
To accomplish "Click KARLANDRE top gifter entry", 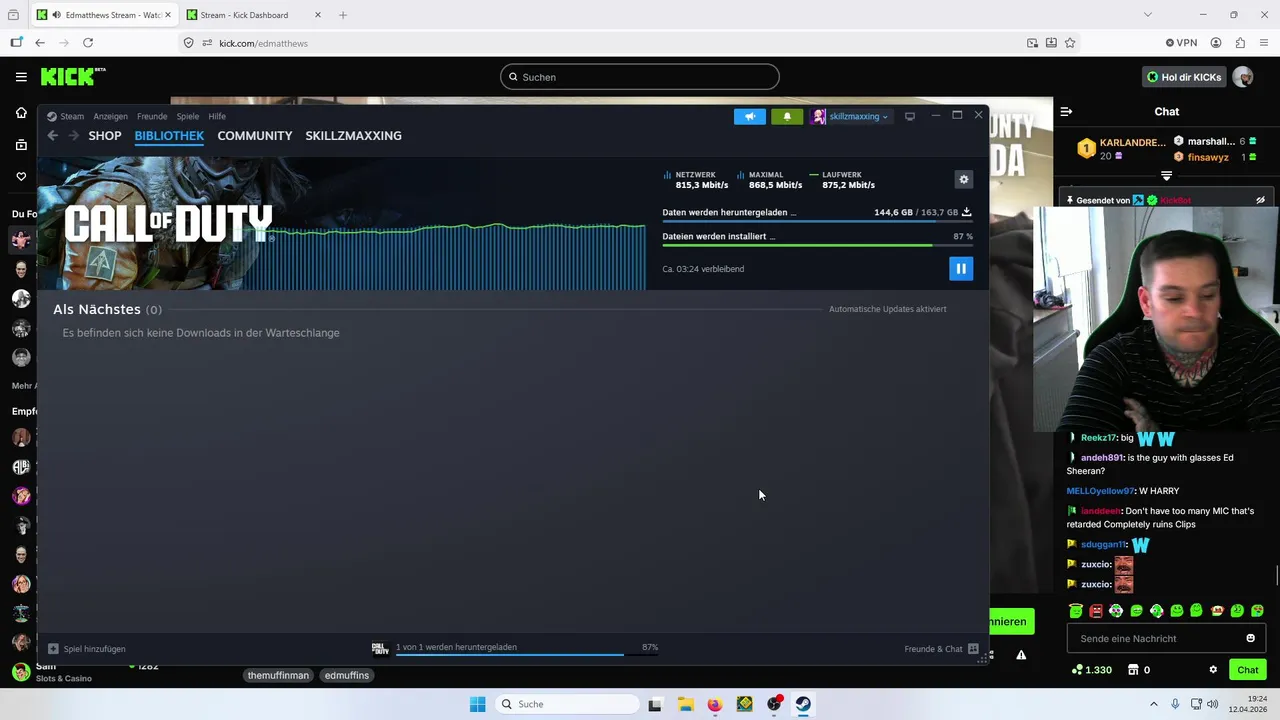I will point(1121,149).
